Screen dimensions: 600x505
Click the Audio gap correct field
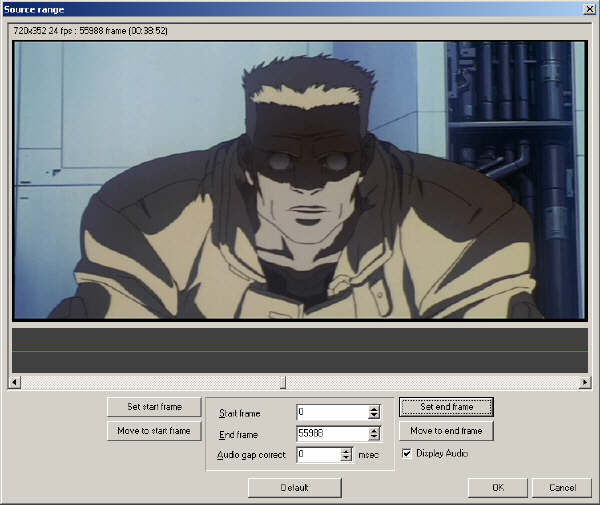click(x=318, y=454)
